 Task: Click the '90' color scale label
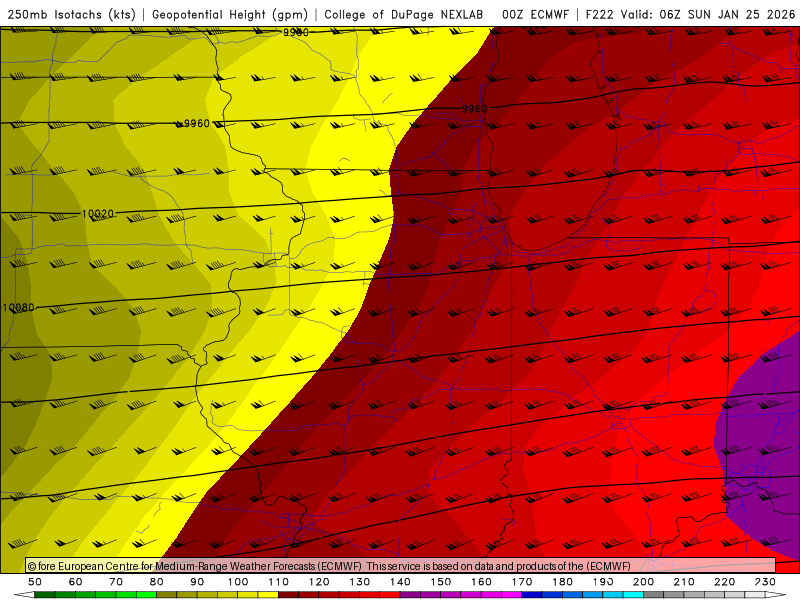pyautogui.click(x=197, y=582)
